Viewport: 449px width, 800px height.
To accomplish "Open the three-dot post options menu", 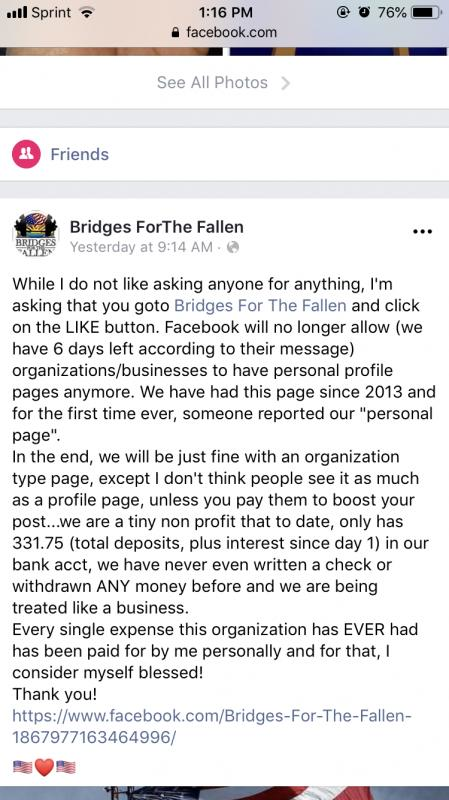I will [x=422, y=232].
